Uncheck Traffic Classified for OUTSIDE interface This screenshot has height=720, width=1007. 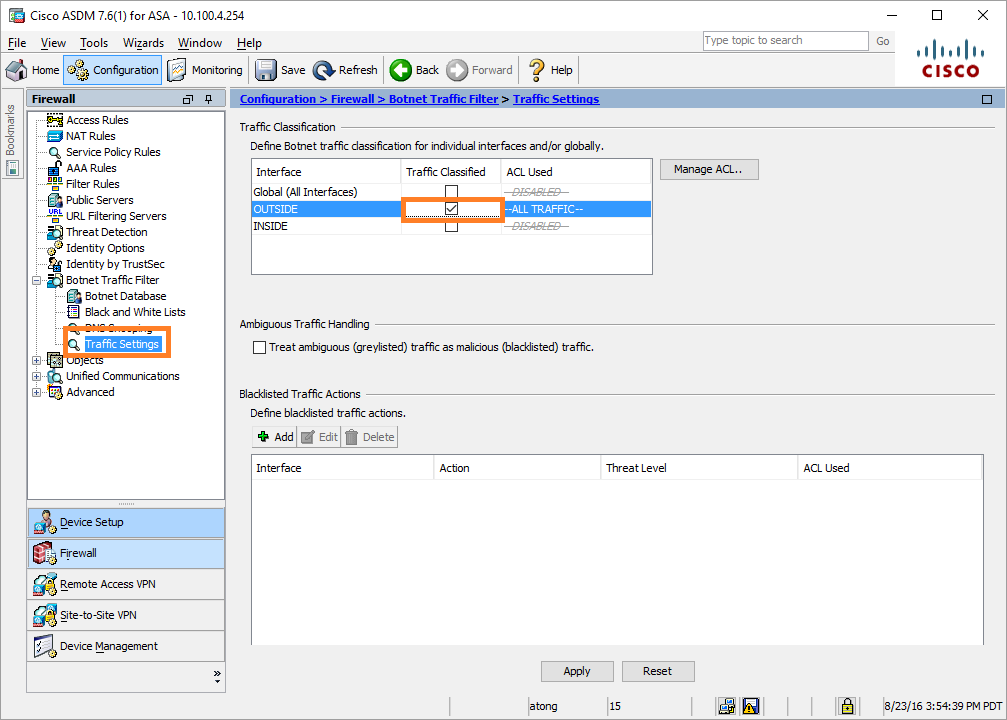click(x=452, y=209)
